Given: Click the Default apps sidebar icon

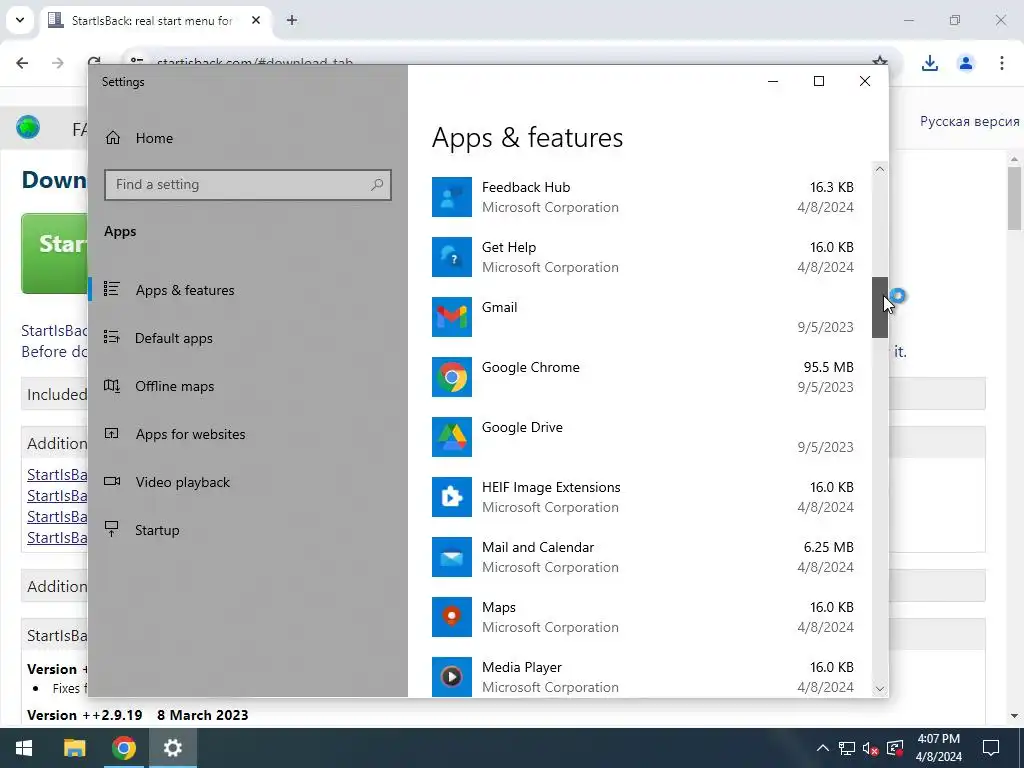Looking at the screenshot, I should tap(112, 337).
